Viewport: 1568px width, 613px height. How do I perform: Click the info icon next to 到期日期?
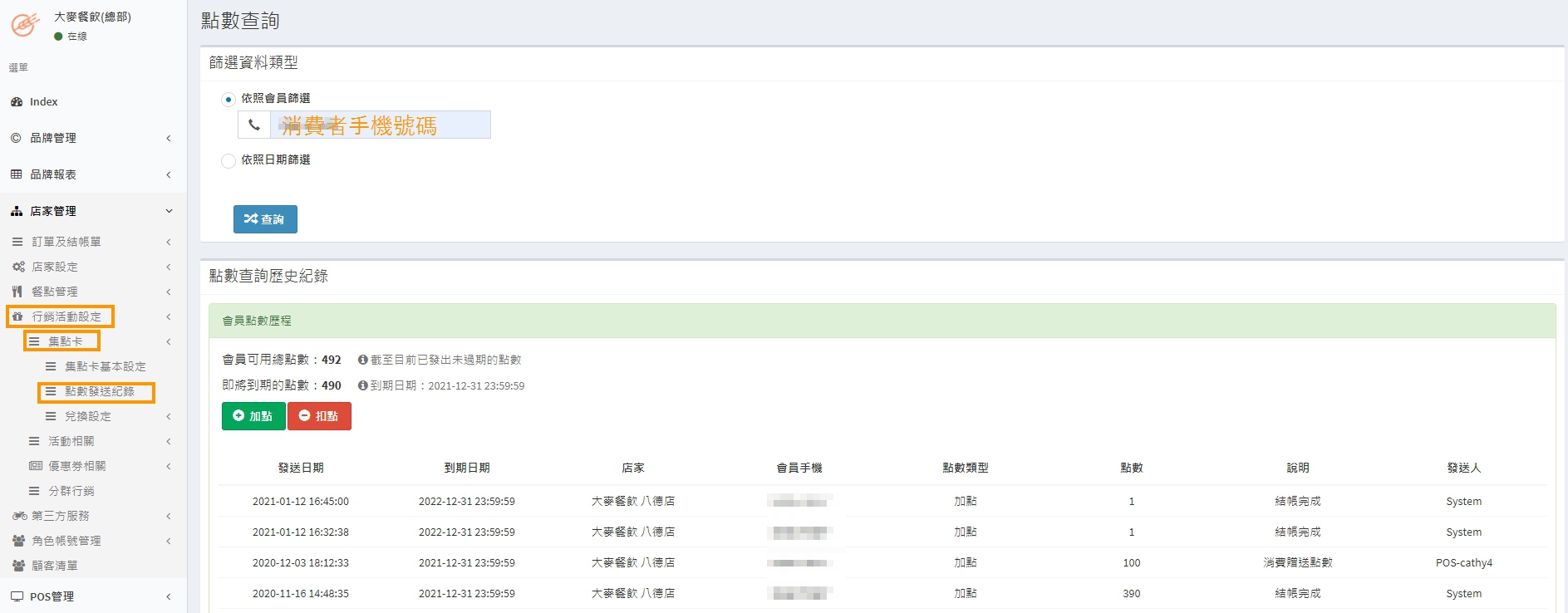pyautogui.click(x=363, y=385)
